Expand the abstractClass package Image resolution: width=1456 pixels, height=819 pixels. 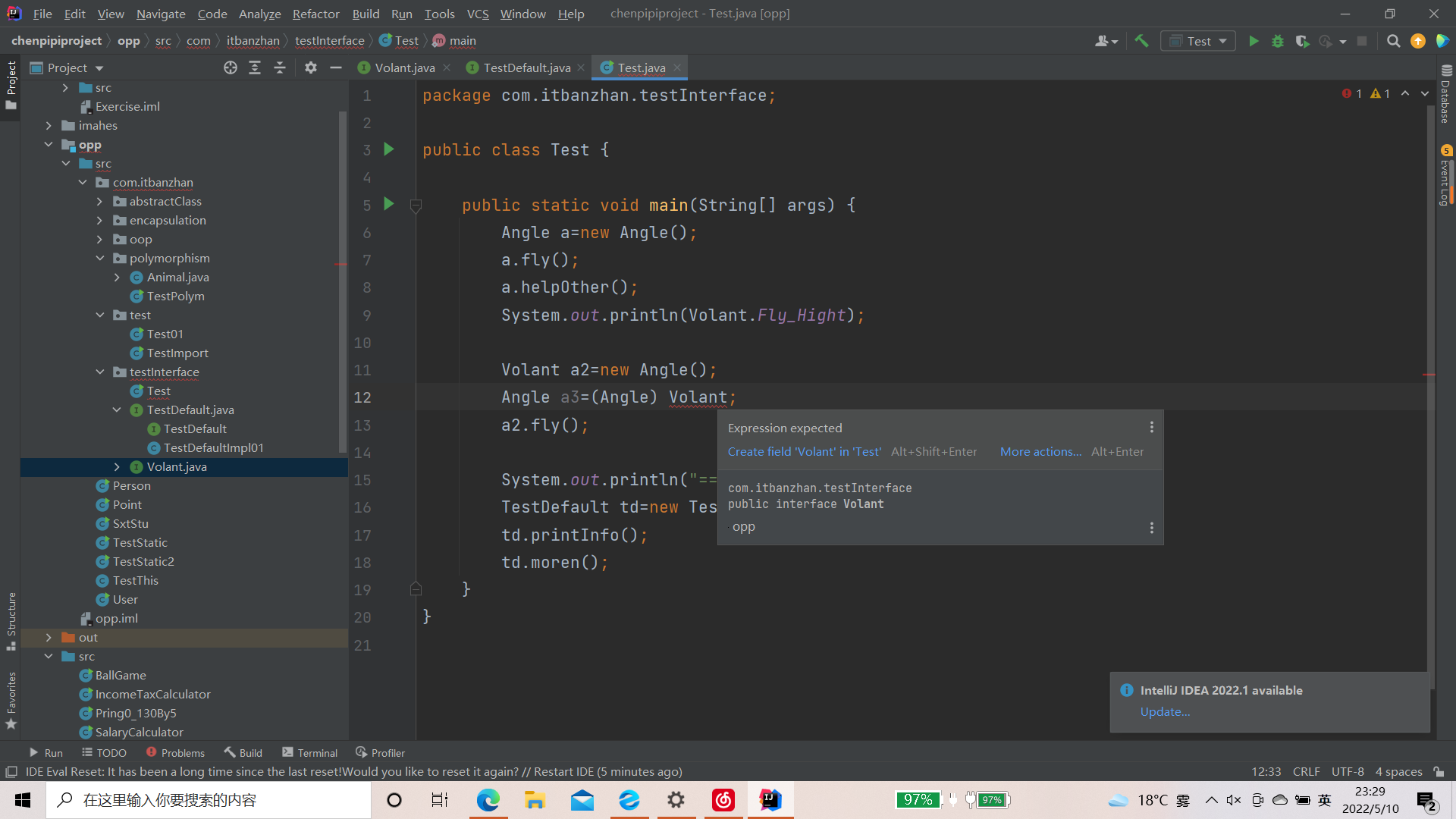[99, 201]
